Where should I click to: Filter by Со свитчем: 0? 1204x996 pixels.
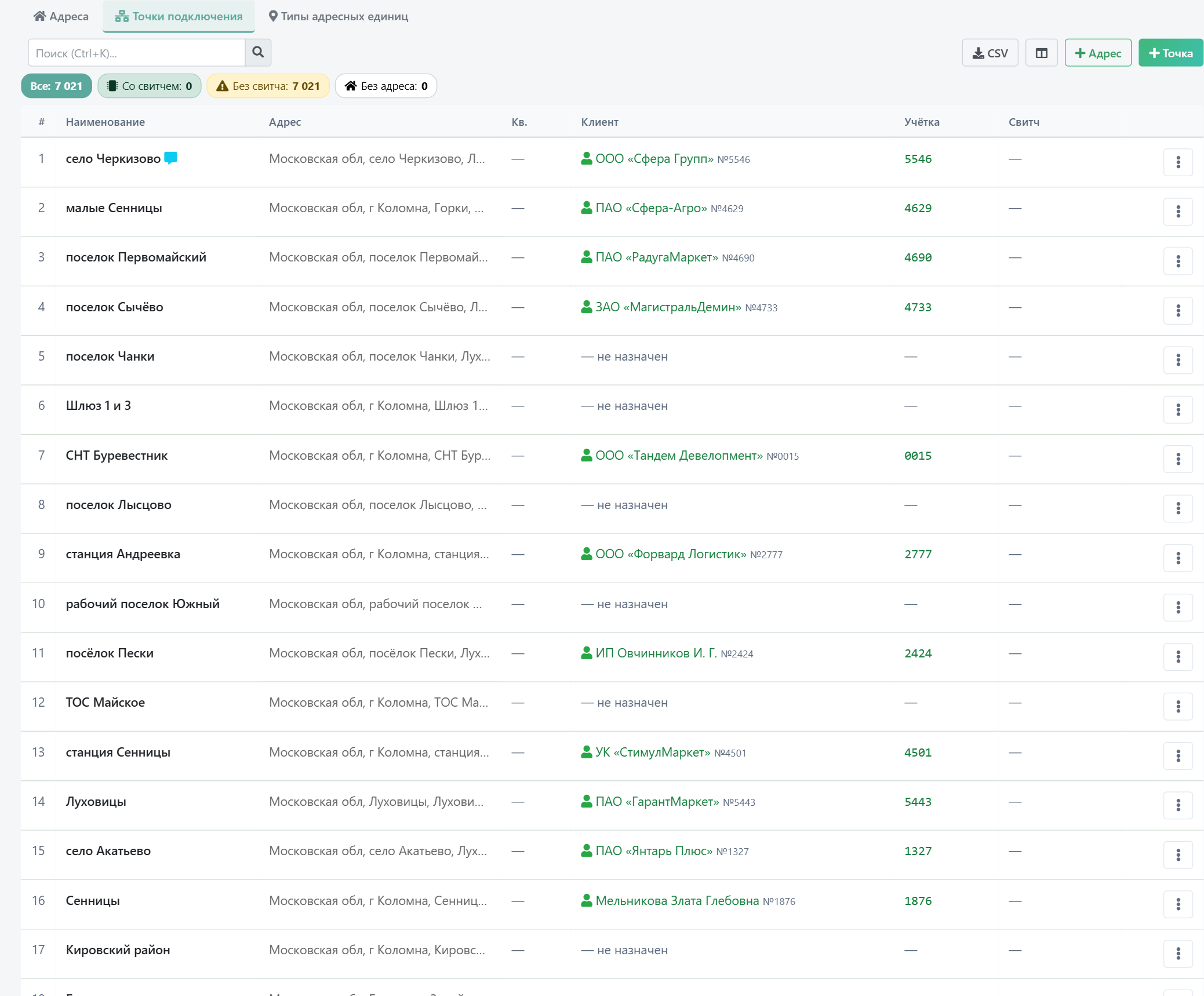150,86
